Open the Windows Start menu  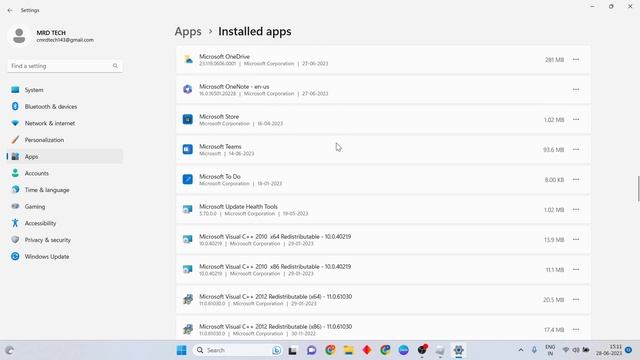pos(182,350)
